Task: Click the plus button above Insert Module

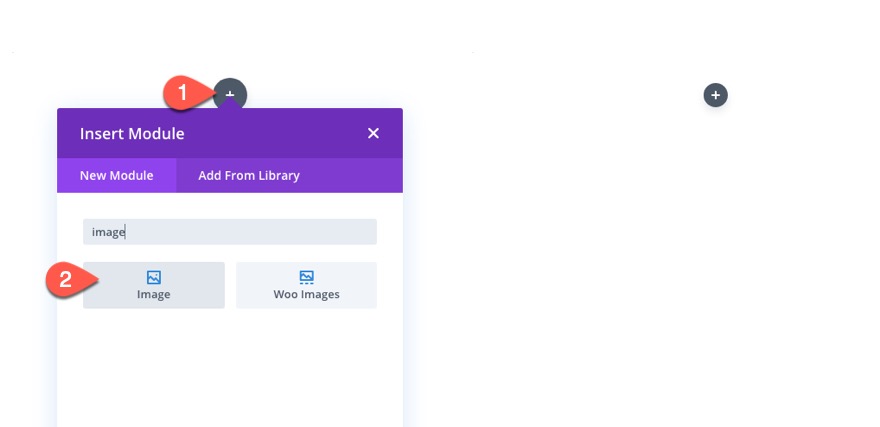Action: click(230, 94)
